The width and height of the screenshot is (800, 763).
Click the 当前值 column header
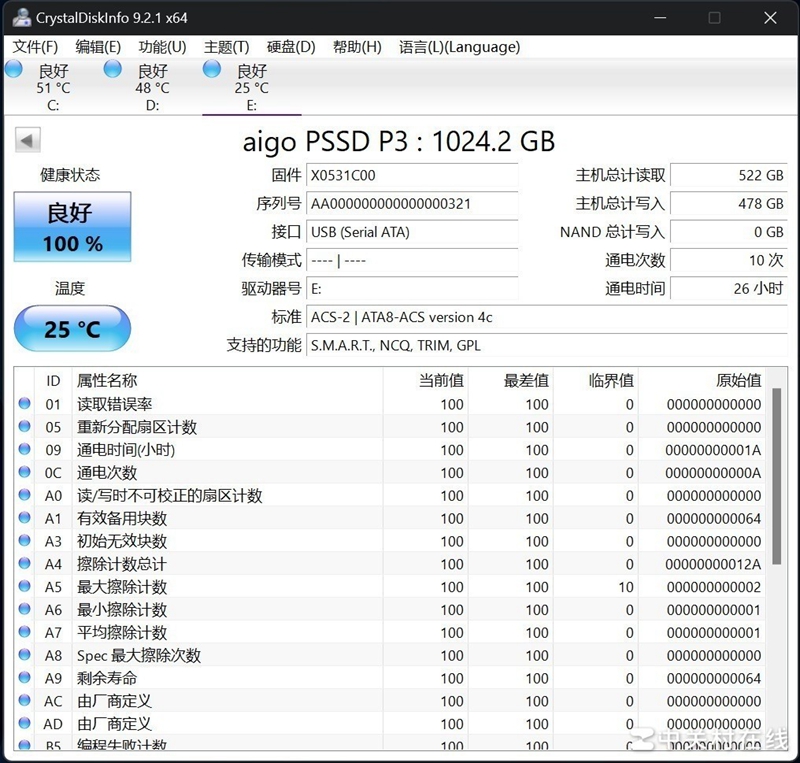coord(426,380)
